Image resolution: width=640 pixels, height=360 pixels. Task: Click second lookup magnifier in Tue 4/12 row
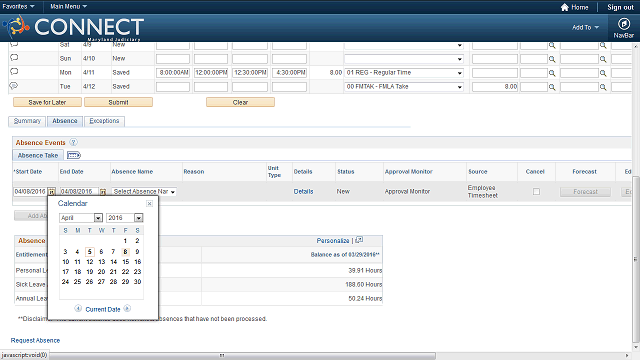pyautogui.click(x=603, y=87)
